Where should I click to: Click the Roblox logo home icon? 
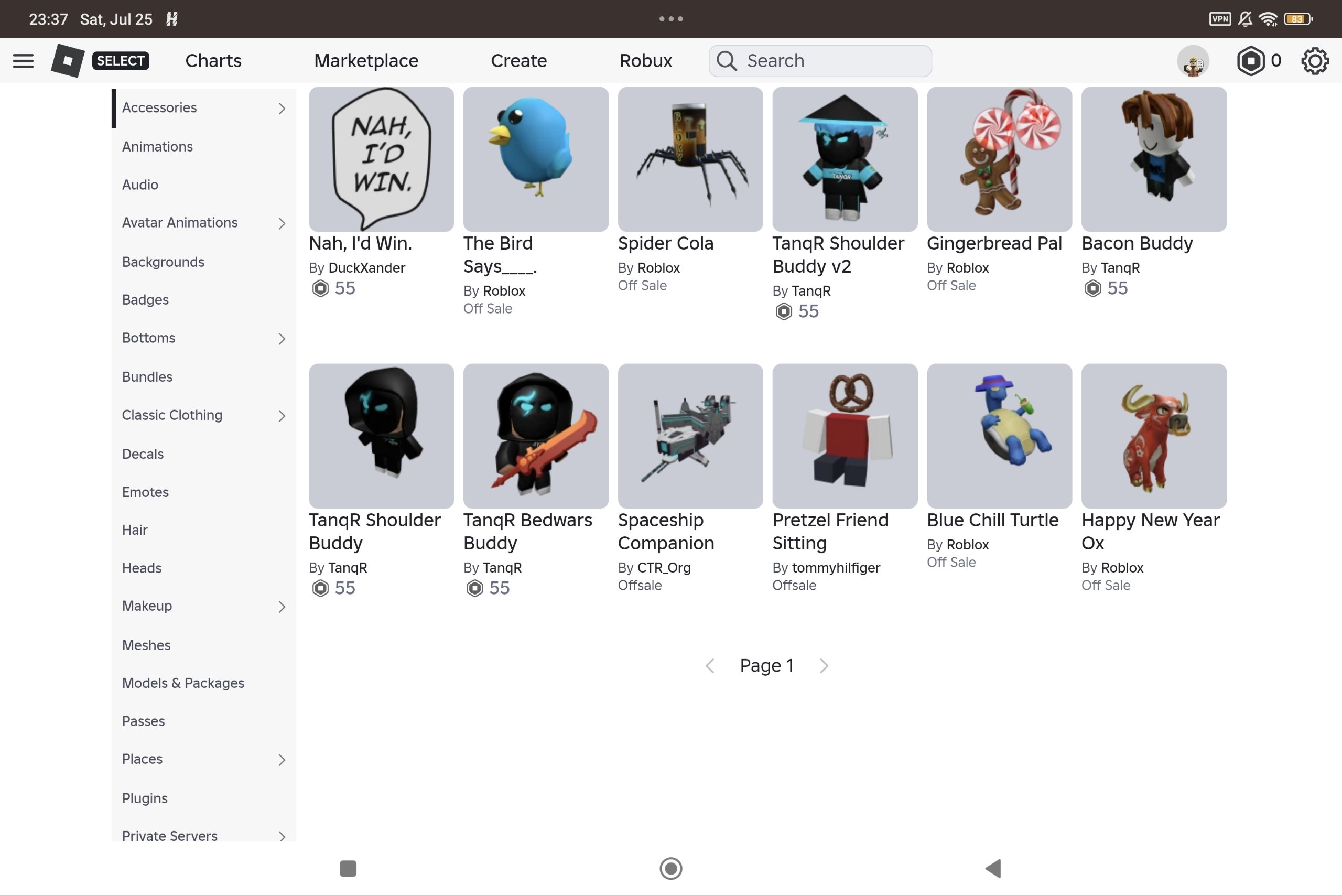click(x=68, y=61)
